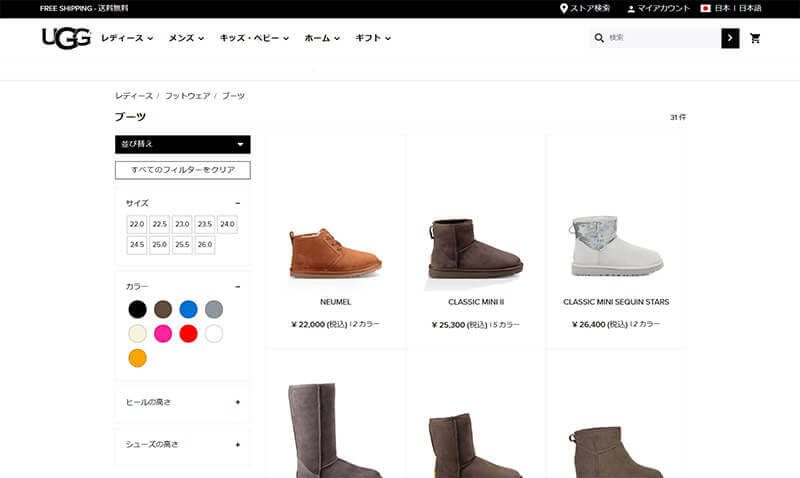Click すべてのフィルターをクリア button

coord(183,170)
